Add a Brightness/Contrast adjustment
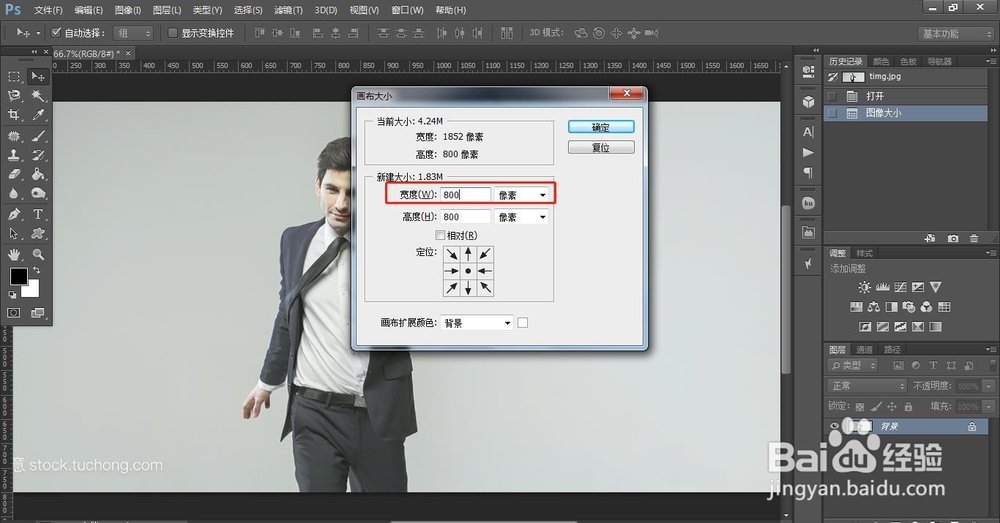 click(864, 287)
